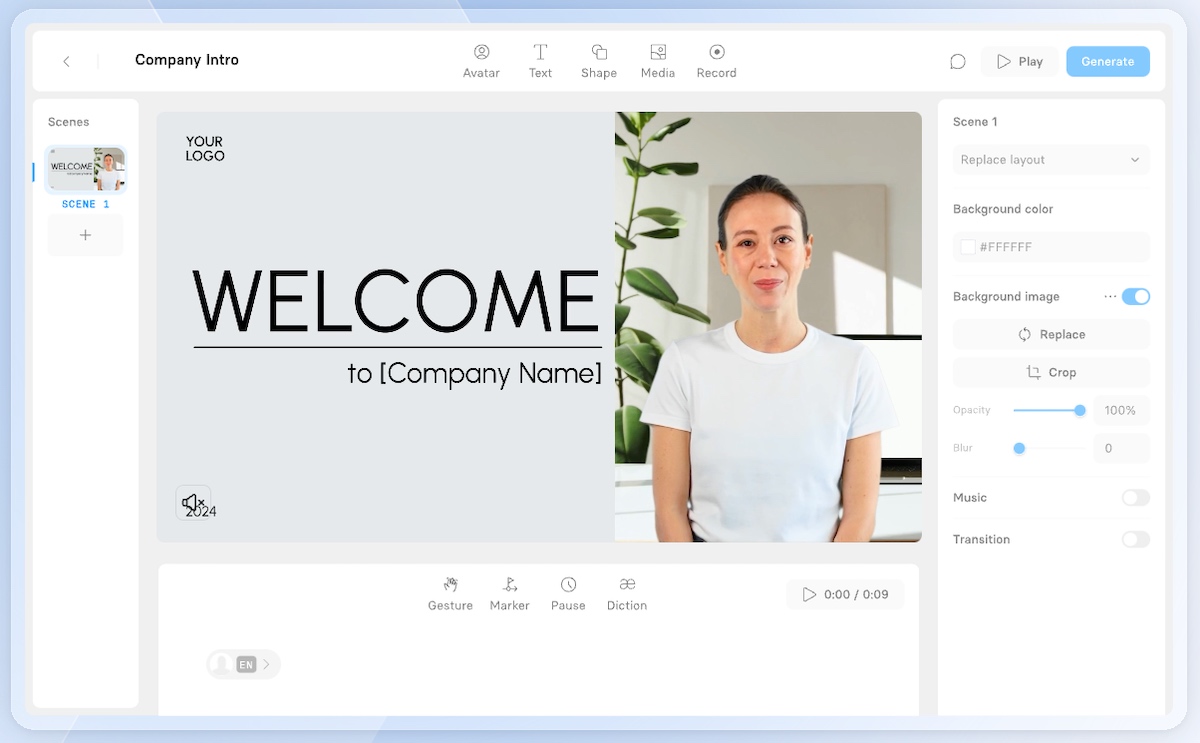Click the Generate button

click(x=1108, y=61)
